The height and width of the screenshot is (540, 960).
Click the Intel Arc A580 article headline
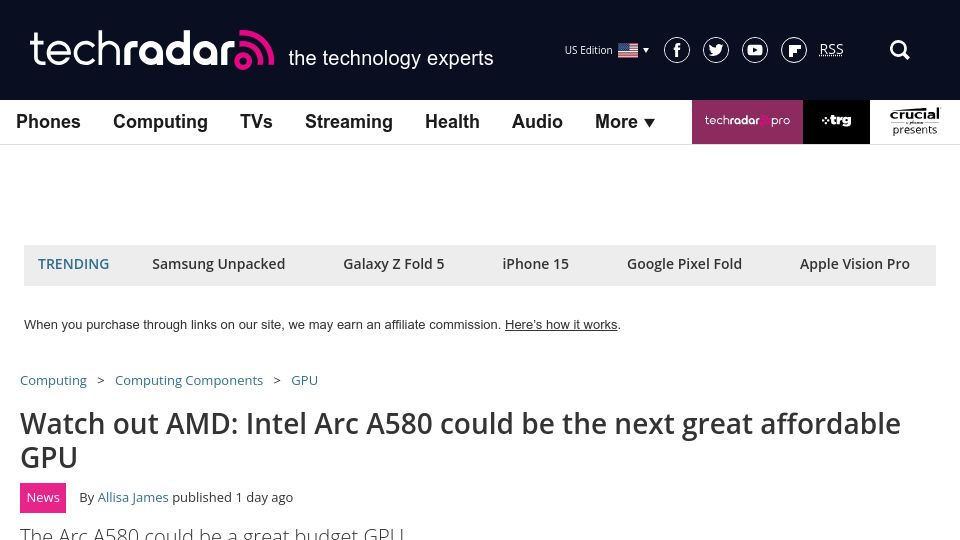coord(460,441)
